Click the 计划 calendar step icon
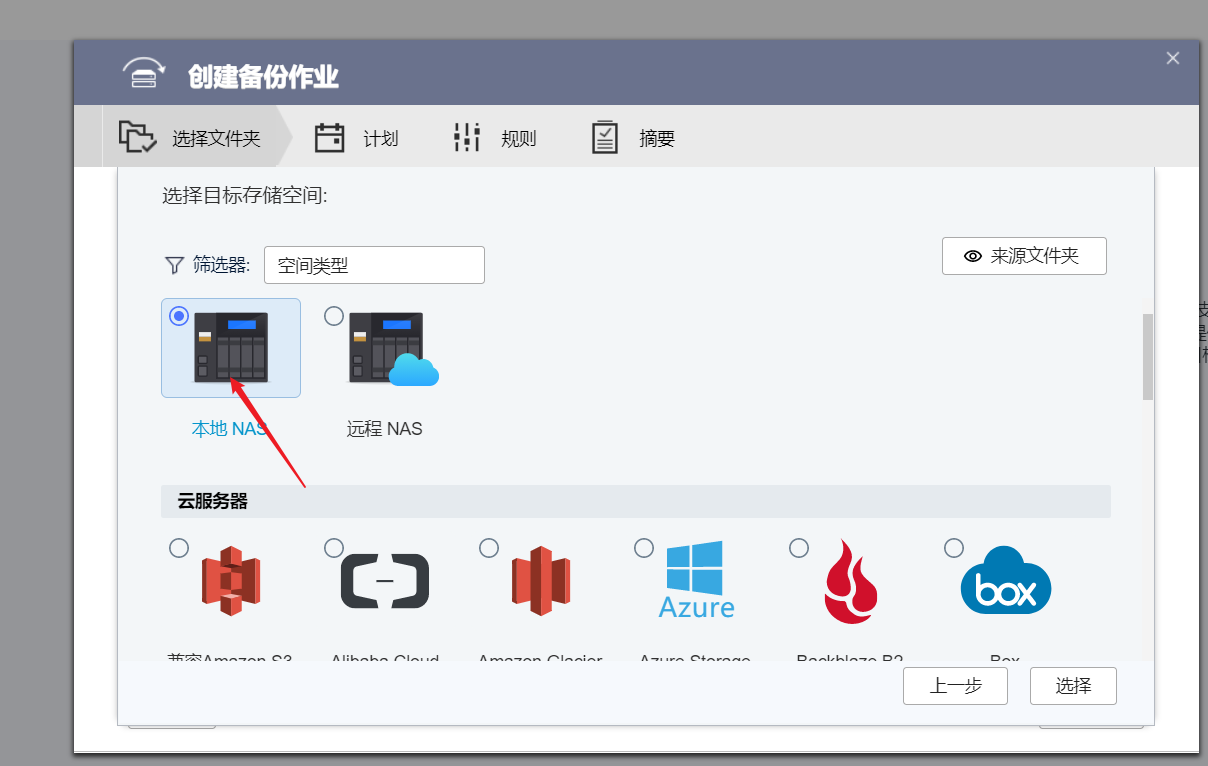Image resolution: width=1208 pixels, height=766 pixels. click(330, 137)
